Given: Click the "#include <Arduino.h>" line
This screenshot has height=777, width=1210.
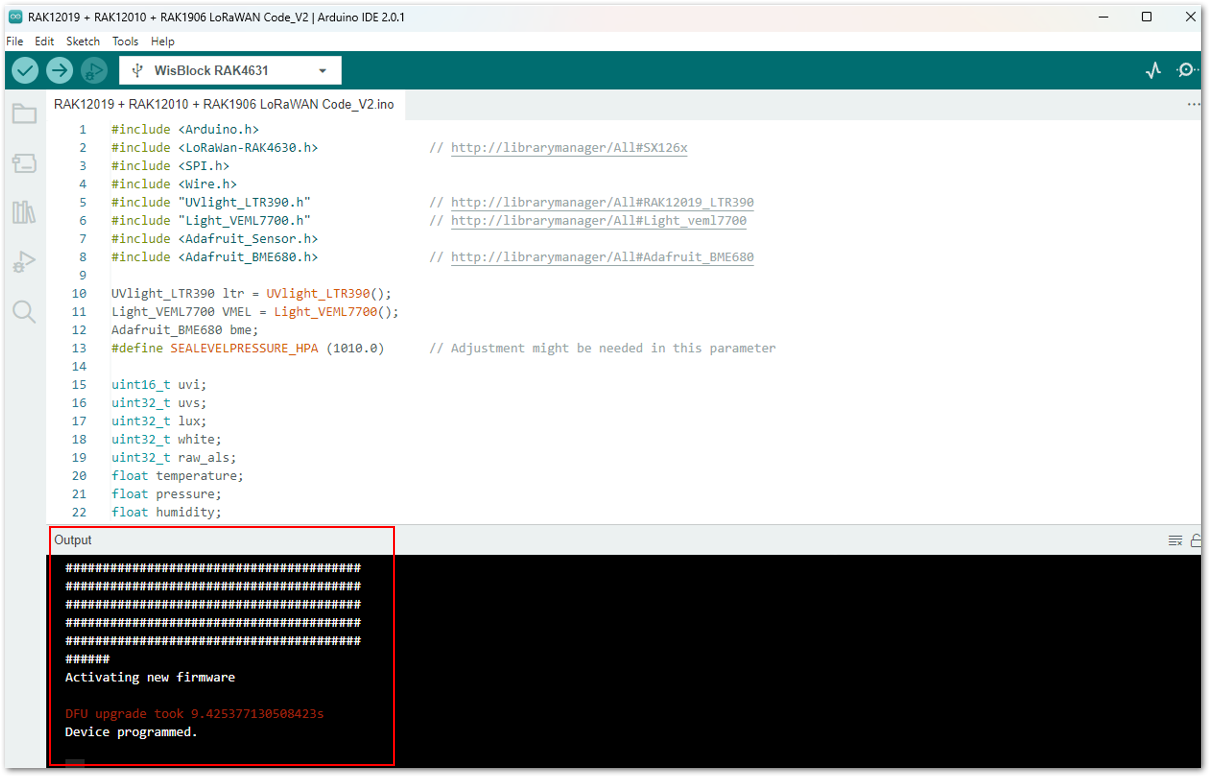Looking at the screenshot, I should coord(185,130).
